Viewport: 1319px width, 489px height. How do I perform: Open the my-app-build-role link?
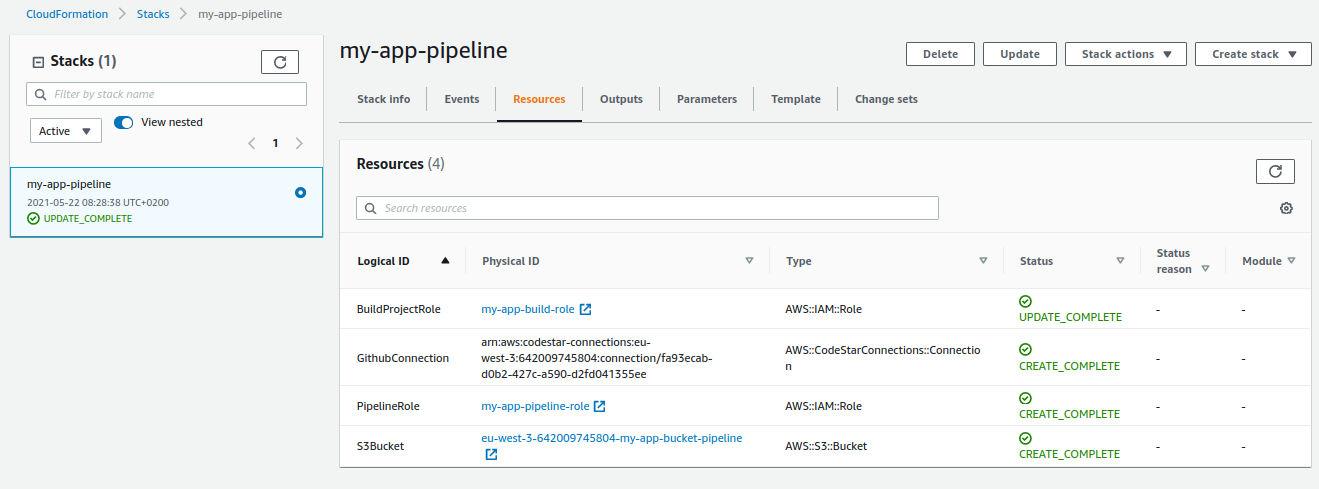[x=527, y=310]
